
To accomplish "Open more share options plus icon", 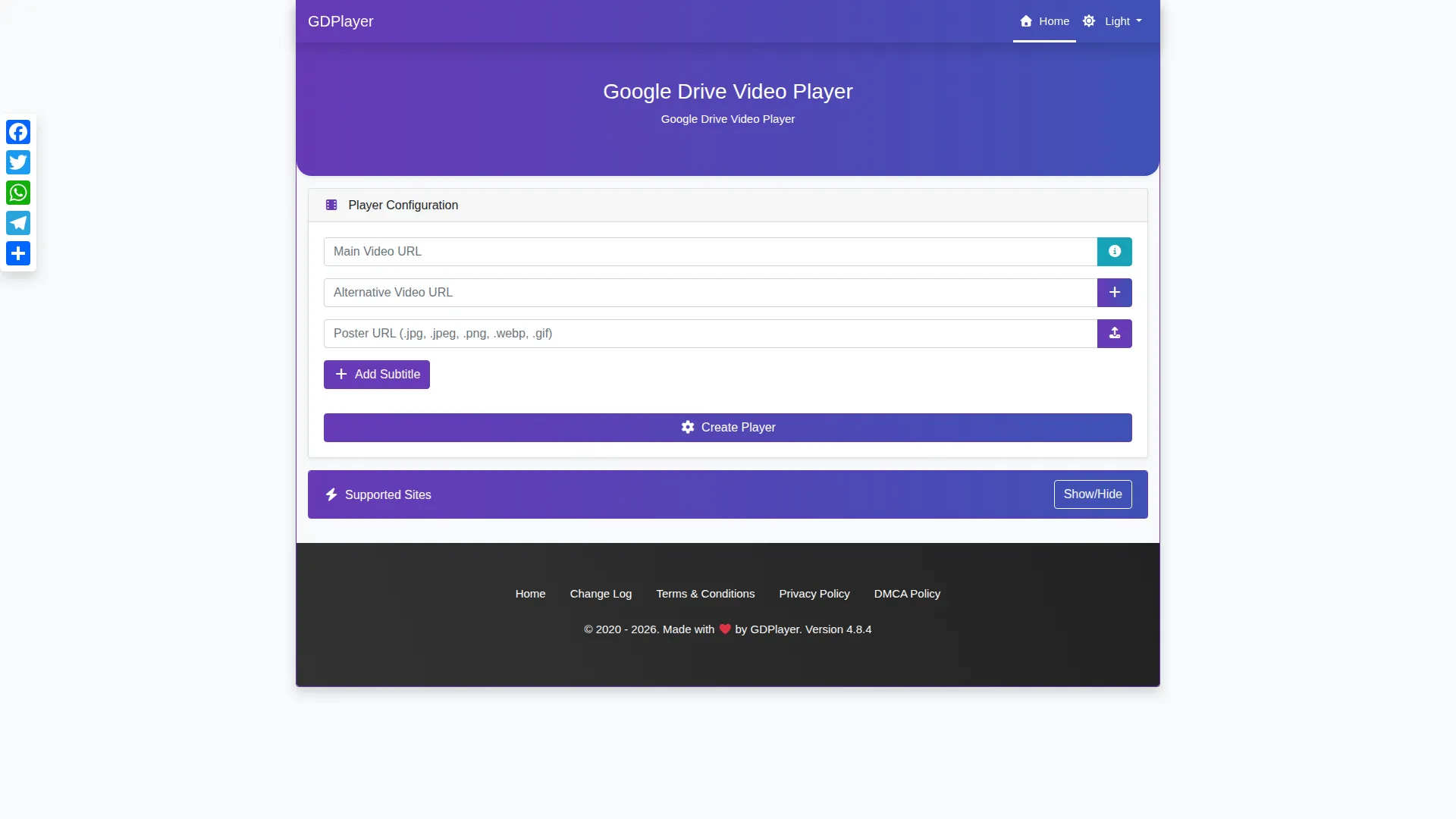I will pos(18,253).
